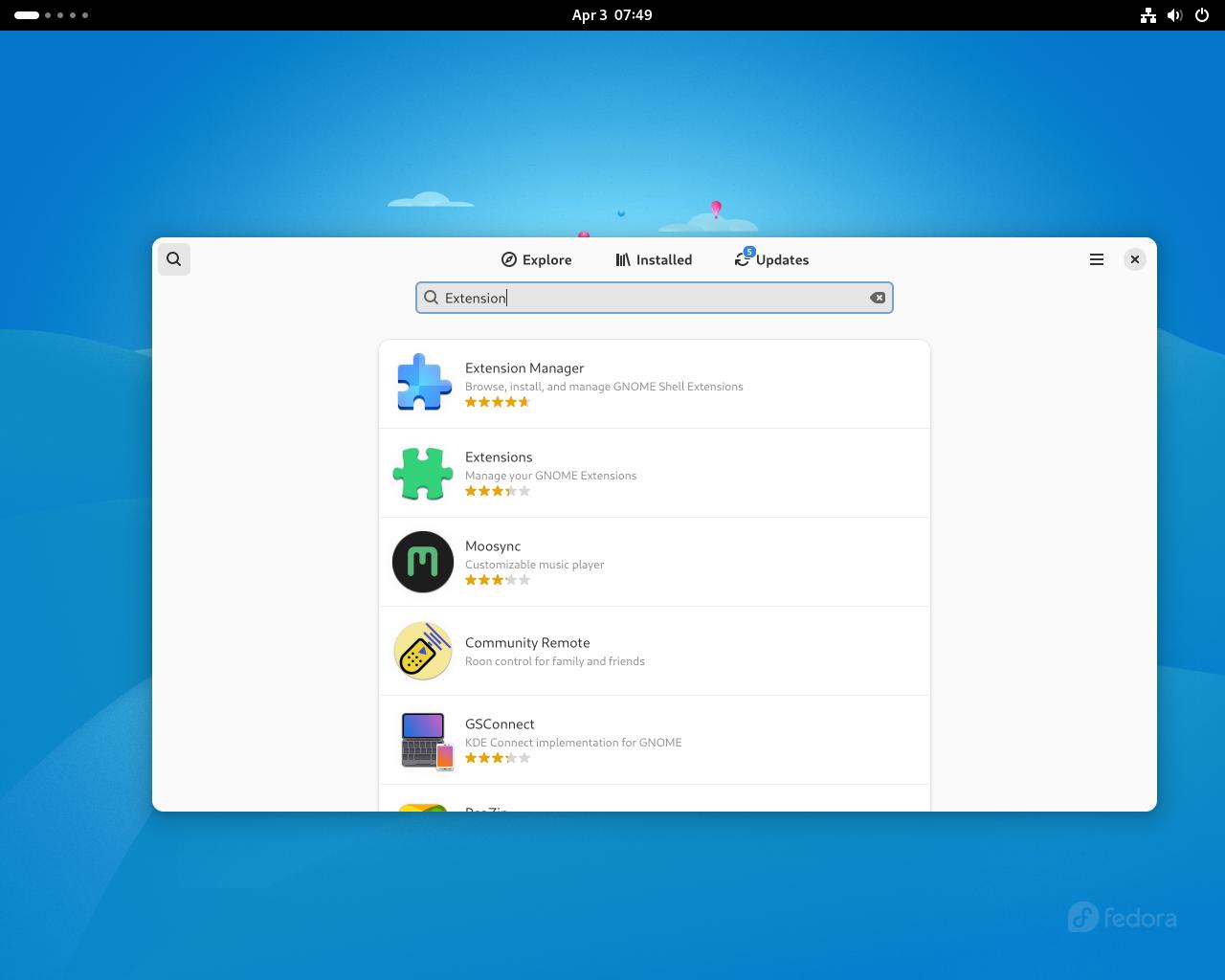
Task: Clear the search field text
Action: [878, 298]
